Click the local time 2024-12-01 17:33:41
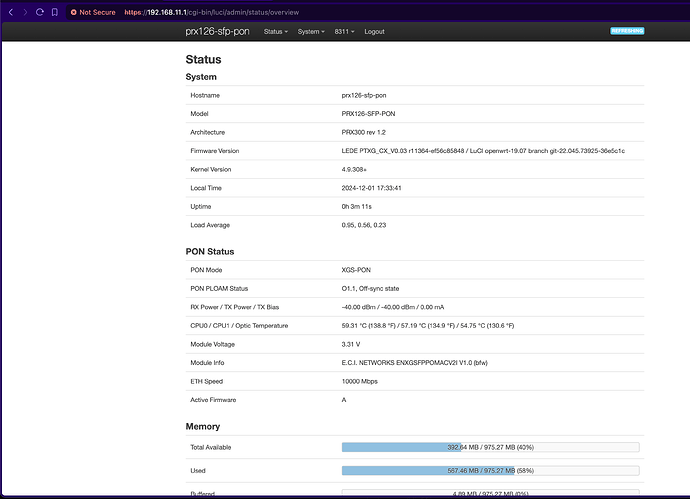The width and height of the screenshot is (690, 499). click(371, 188)
